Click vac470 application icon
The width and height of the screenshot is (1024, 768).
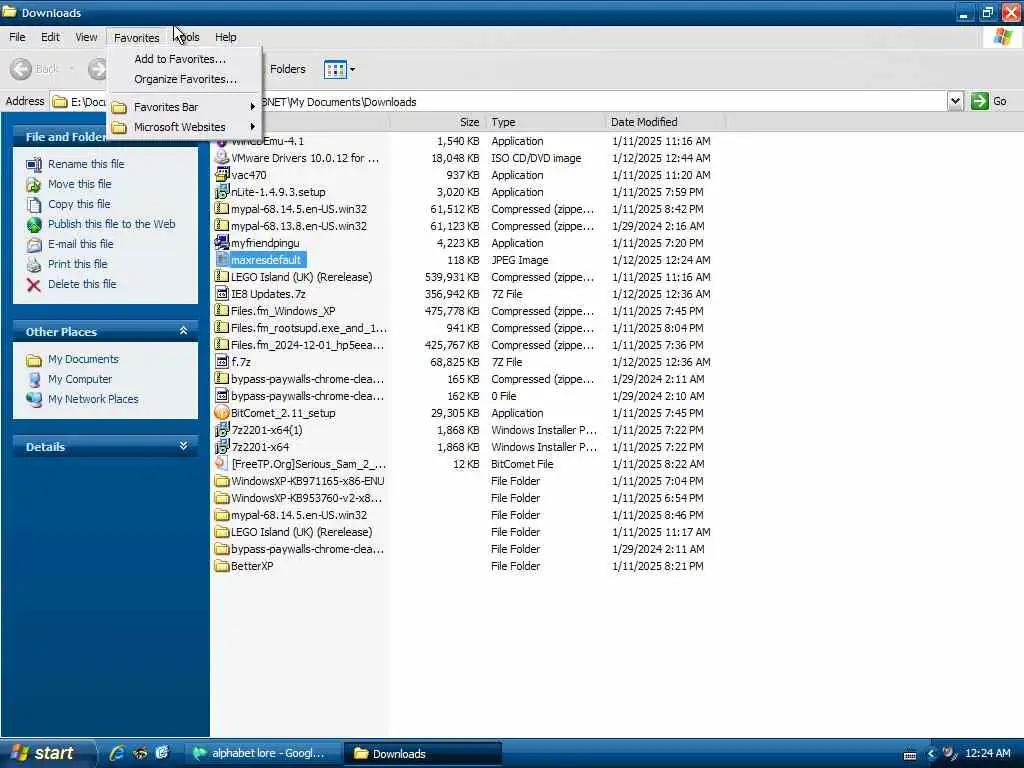pos(222,174)
